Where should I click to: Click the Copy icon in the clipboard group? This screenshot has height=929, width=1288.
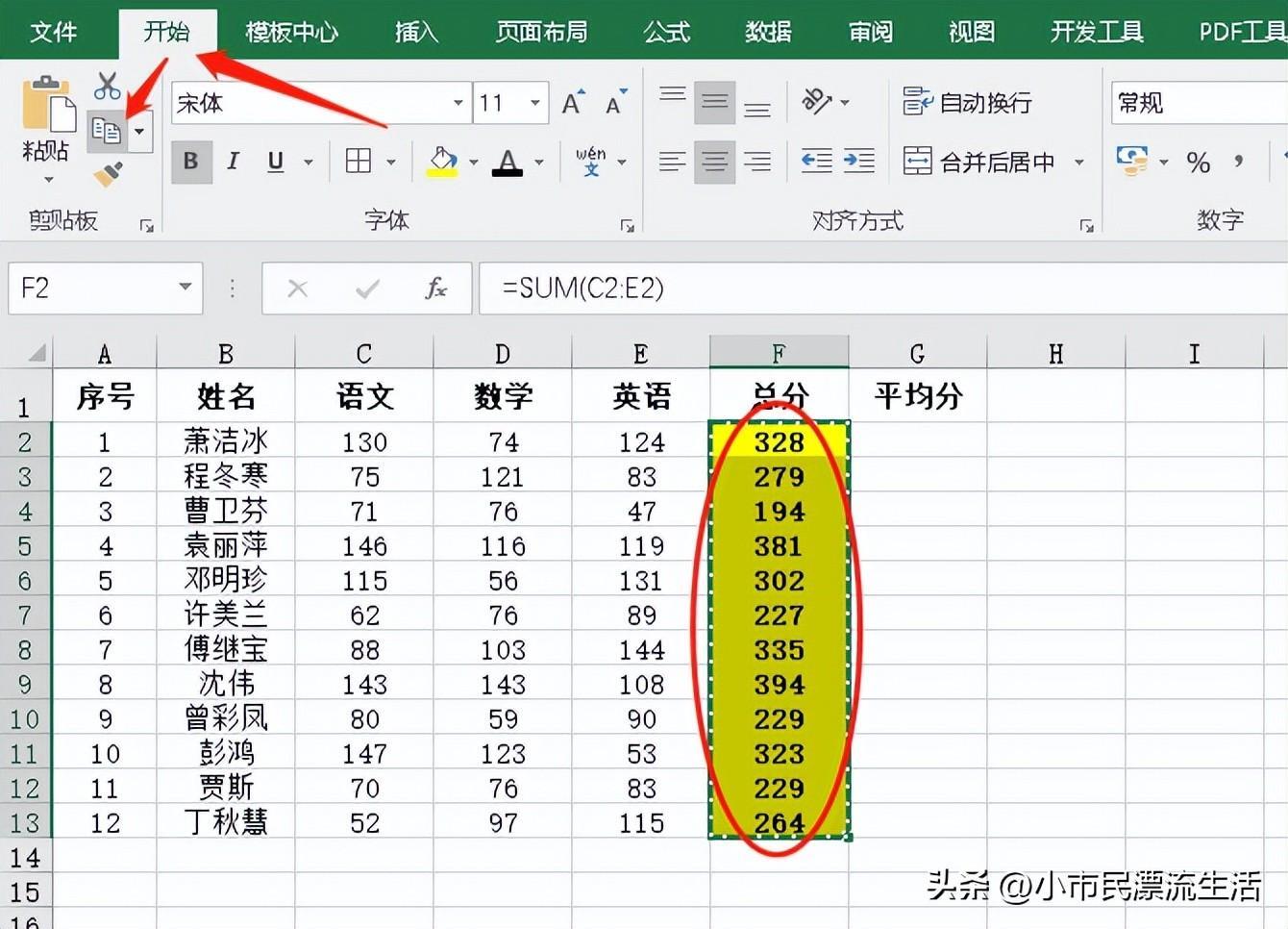[x=106, y=130]
